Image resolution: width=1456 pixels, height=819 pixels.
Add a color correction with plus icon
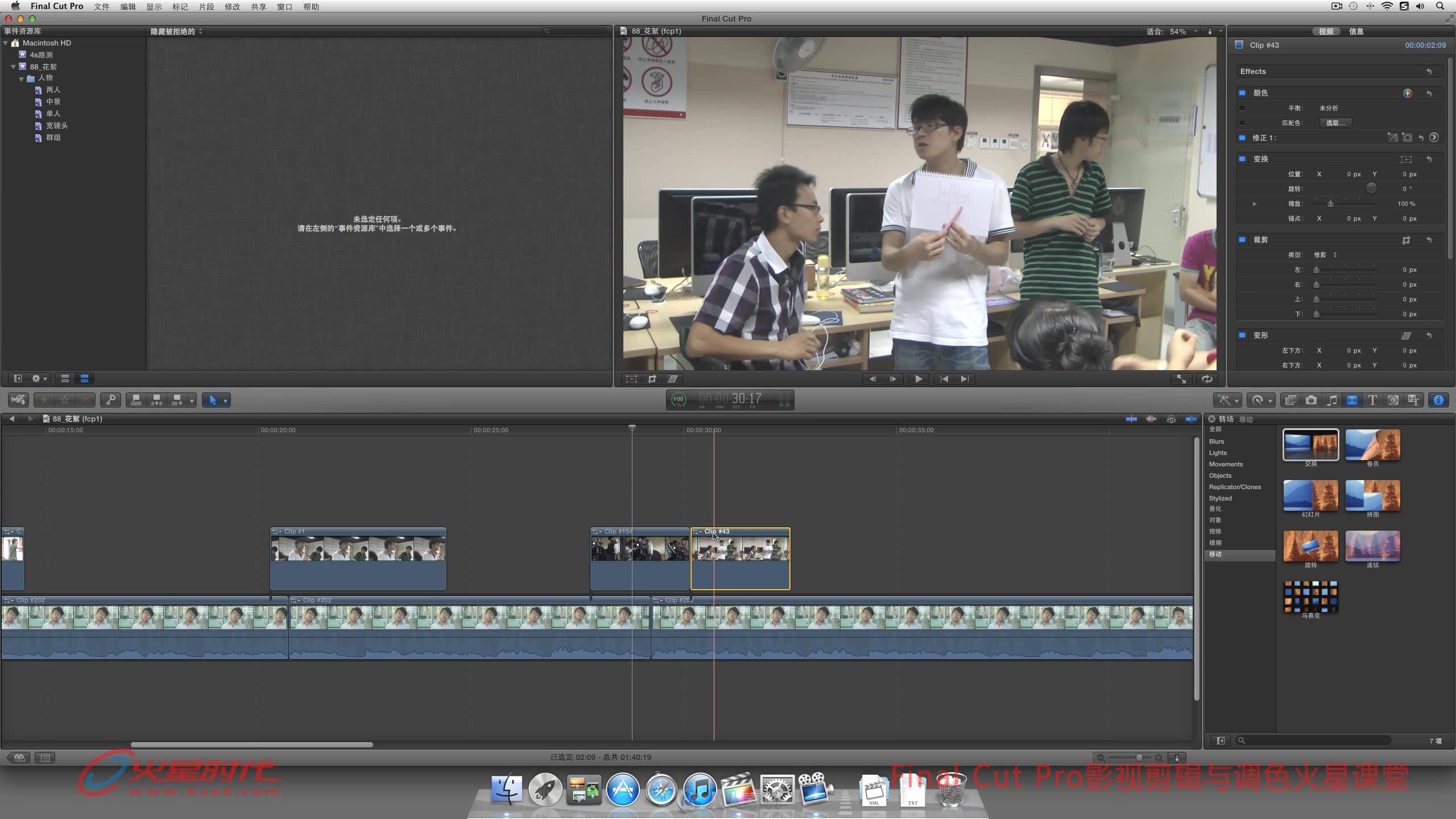[1407, 93]
